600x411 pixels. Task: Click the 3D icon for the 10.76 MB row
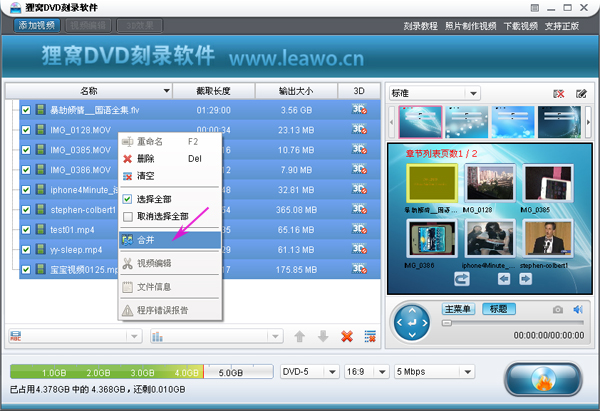click(x=359, y=149)
